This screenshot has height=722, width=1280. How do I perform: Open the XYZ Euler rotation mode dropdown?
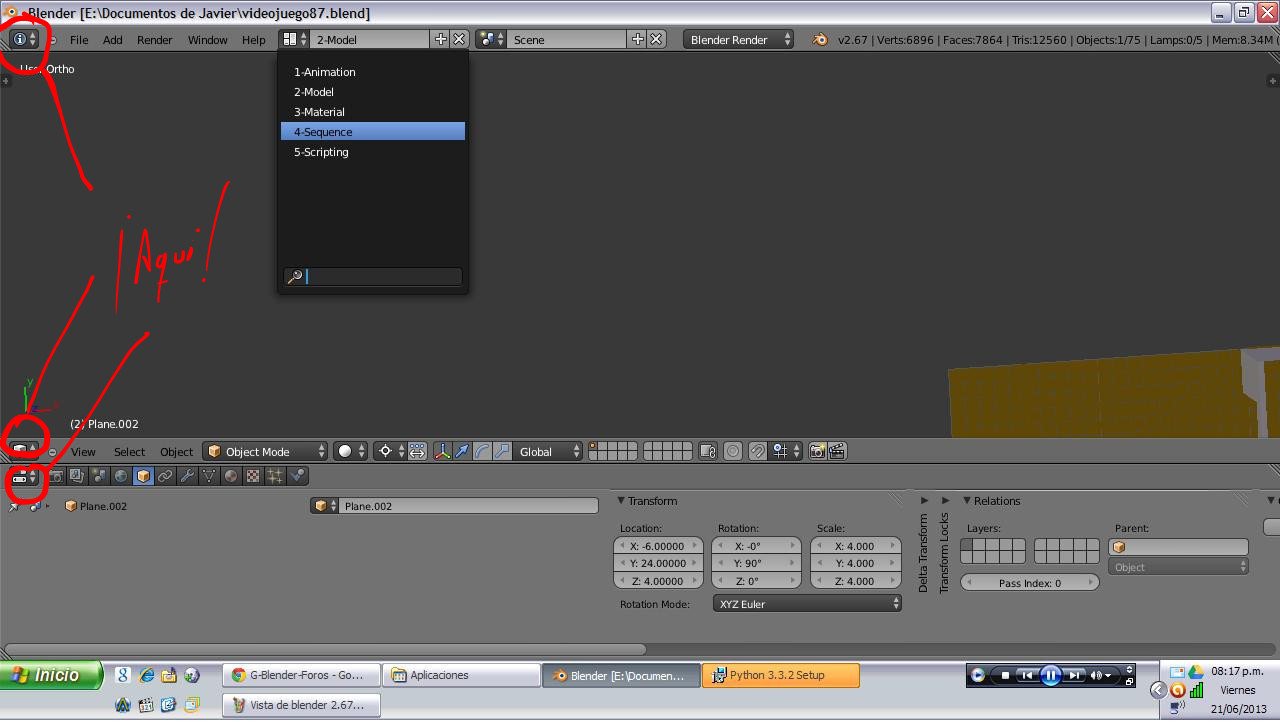pos(807,604)
